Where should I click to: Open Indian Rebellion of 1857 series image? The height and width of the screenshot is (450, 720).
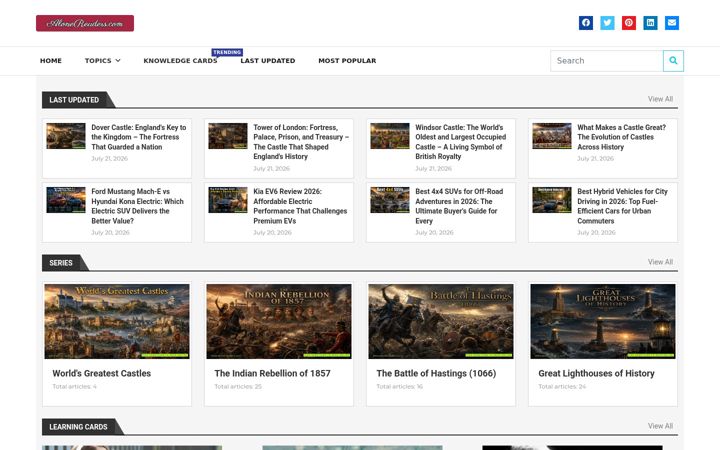pyautogui.click(x=279, y=321)
